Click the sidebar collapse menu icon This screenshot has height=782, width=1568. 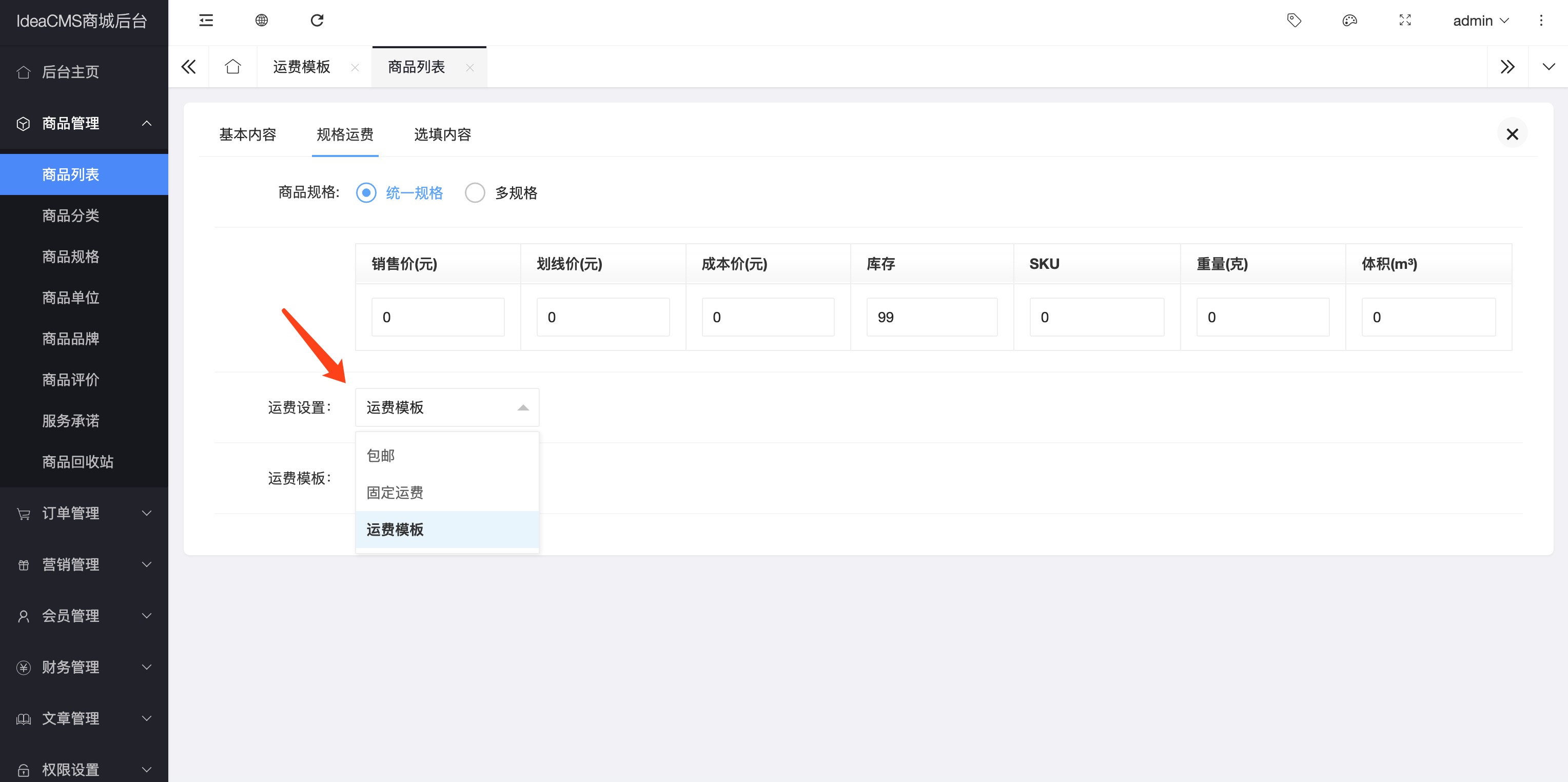(206, 21)
